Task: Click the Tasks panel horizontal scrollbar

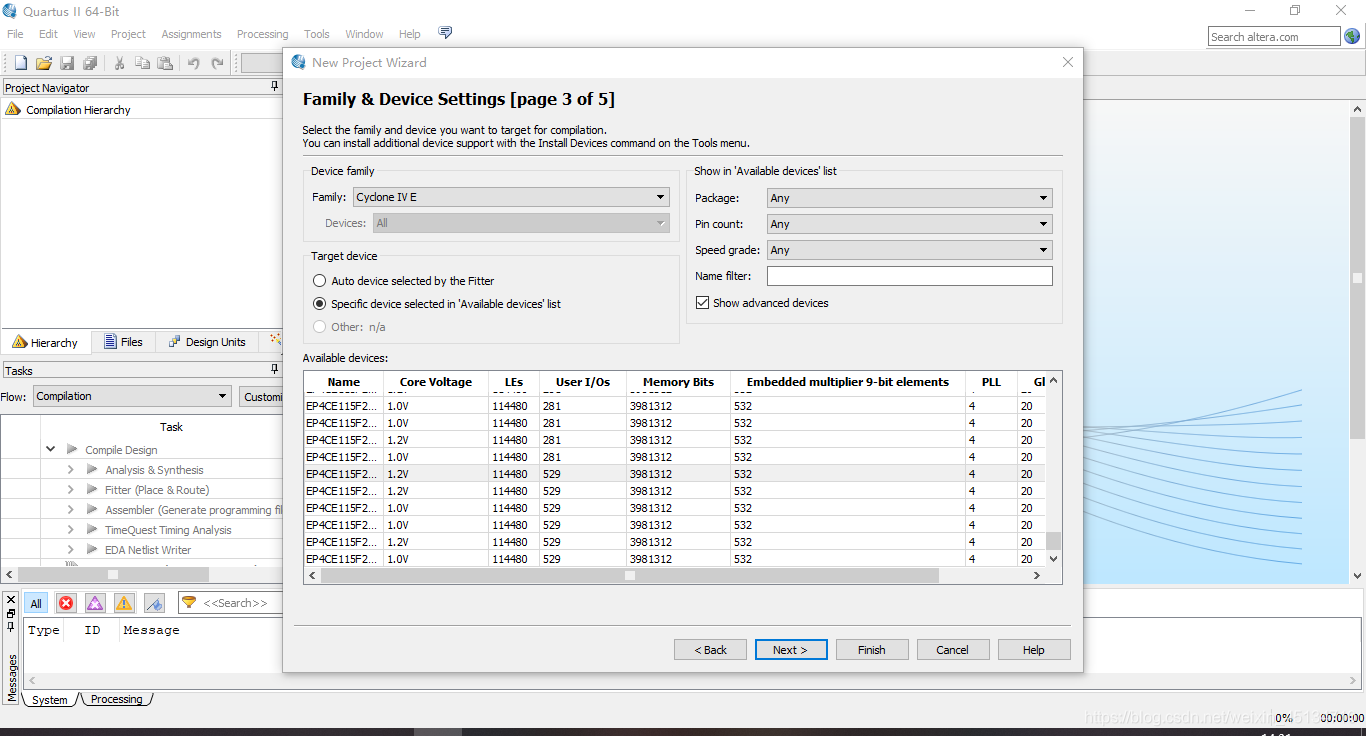Action: [x=113, y=575]
